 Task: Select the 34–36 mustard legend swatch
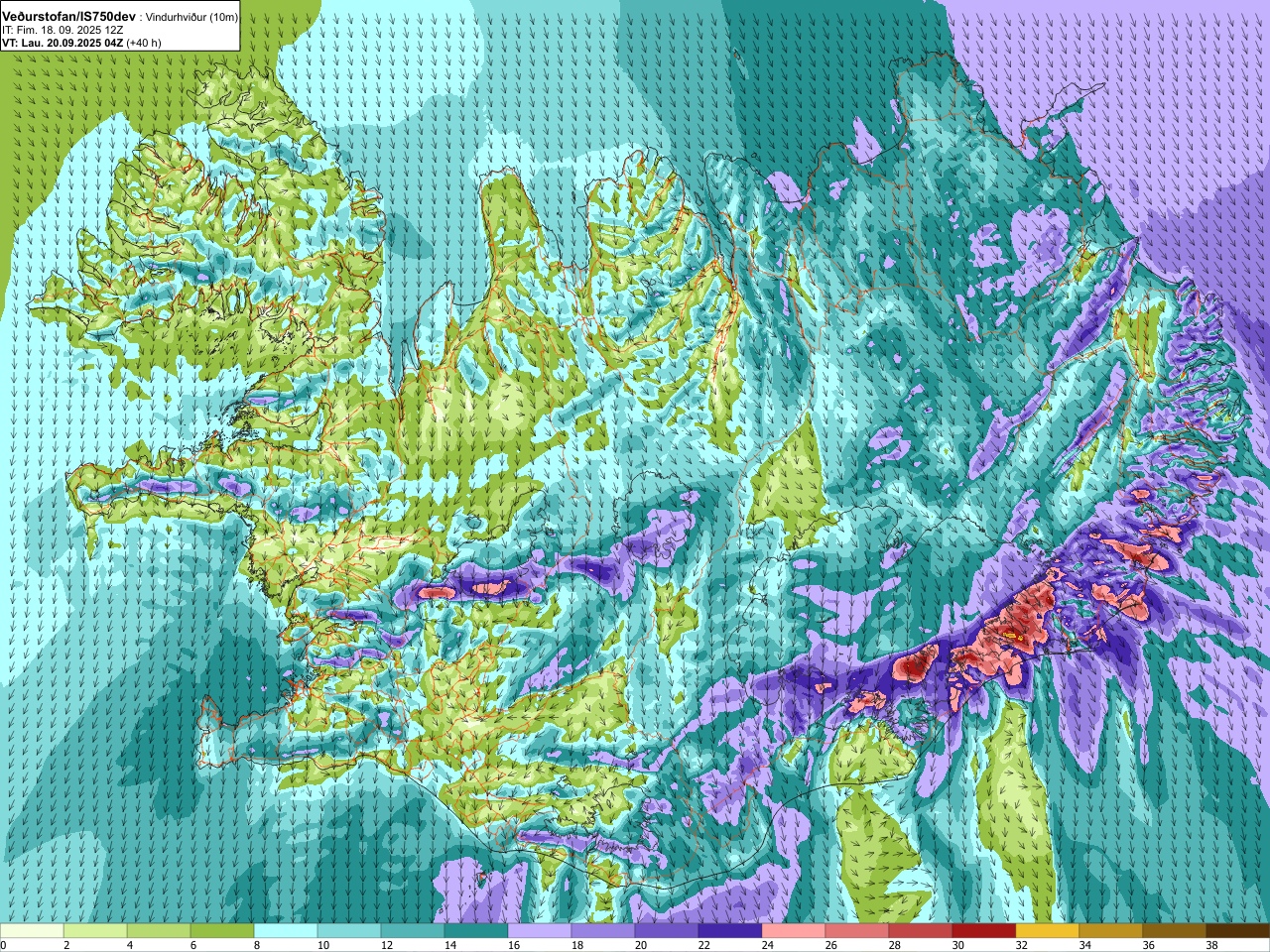(1111, 931)
